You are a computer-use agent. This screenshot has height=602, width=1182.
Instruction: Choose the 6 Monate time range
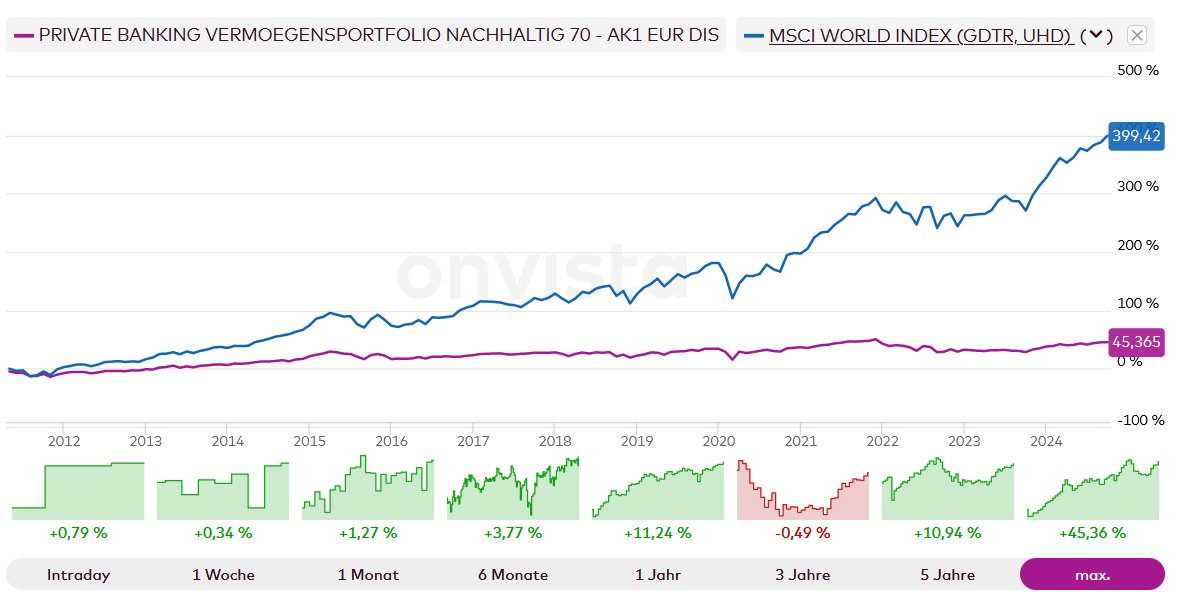(513, 575)
